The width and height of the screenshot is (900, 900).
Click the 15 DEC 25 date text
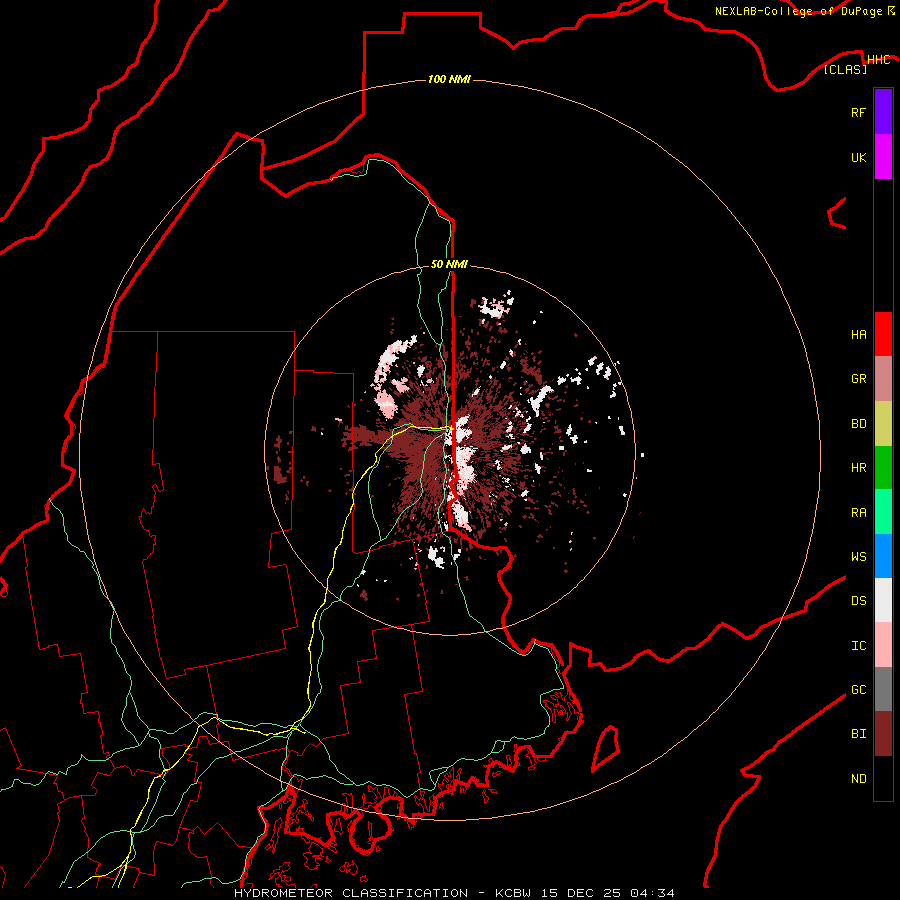click(x=581, y=893)
